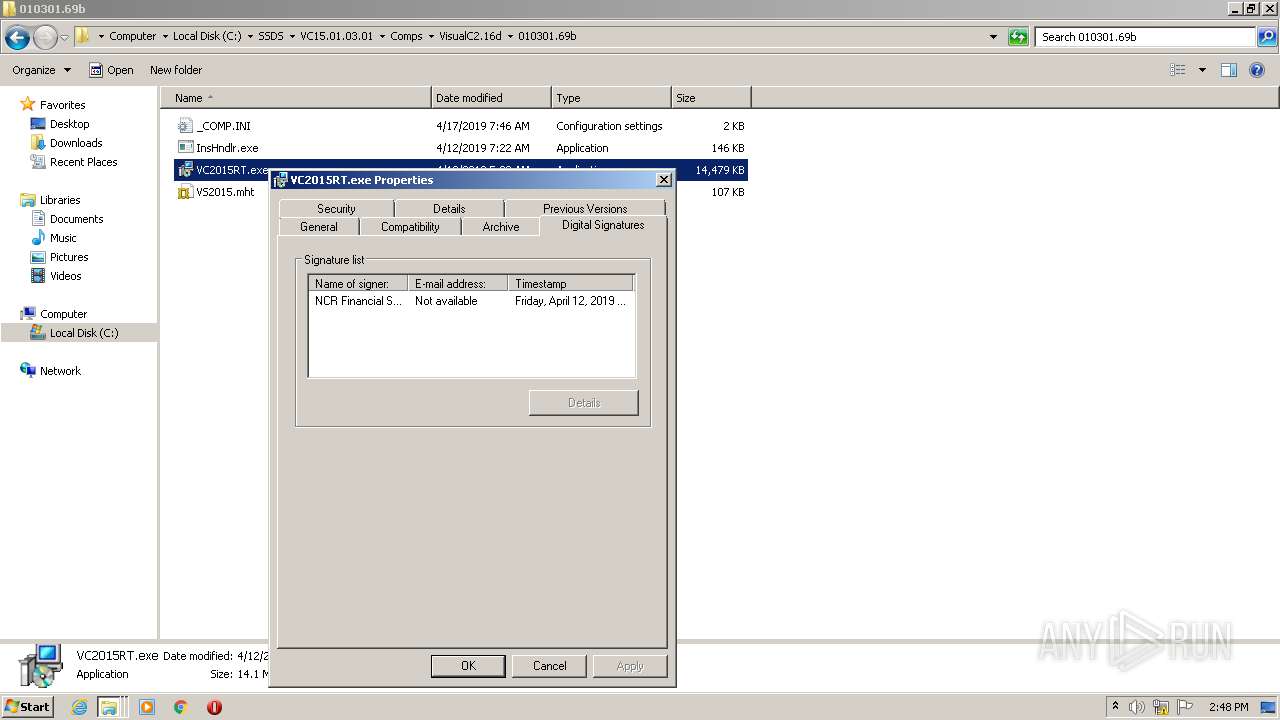The image size is (1280, 720).
Task: Sort by Date modified column
Action: point(491,98)
